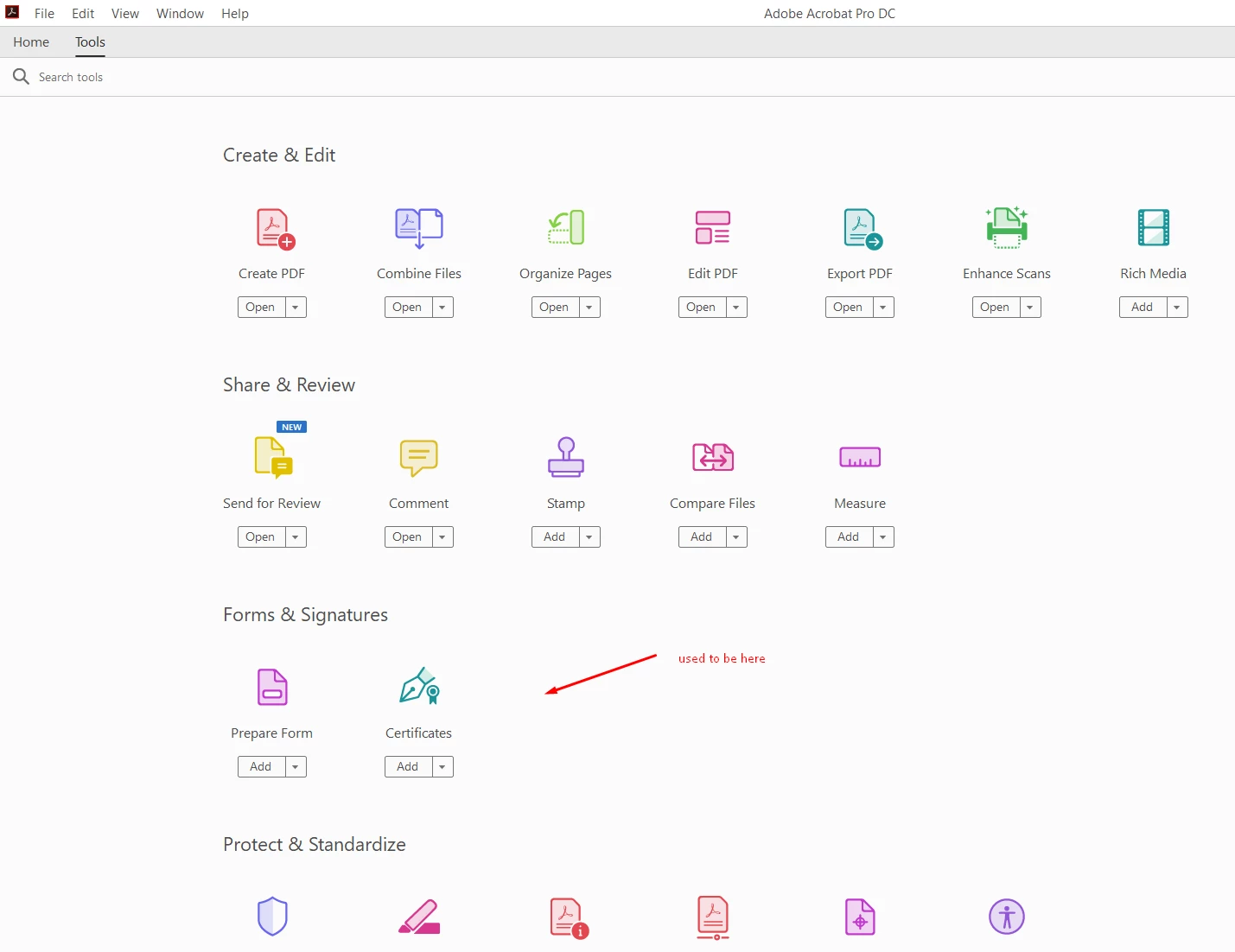Screen dimensions: 1235x952
Task: Click the Accessibility person icon
Action: (1007, 917)
